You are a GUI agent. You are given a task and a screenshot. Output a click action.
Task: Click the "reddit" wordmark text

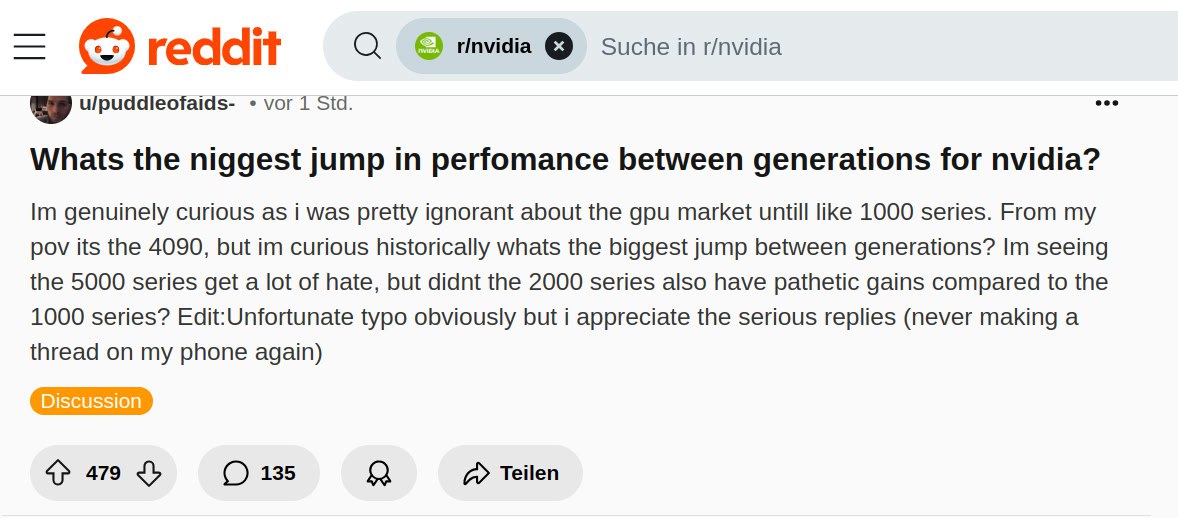tap(213, 46)
